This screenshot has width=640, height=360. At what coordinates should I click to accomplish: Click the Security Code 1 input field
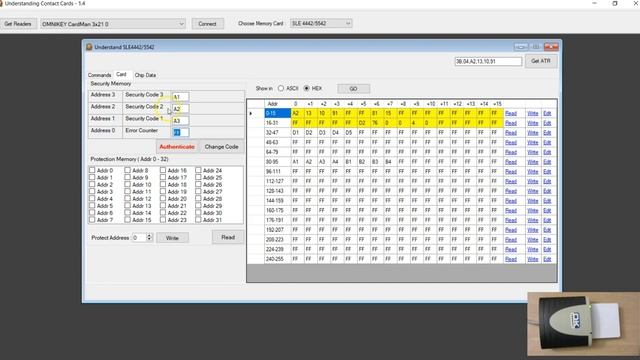180,120
